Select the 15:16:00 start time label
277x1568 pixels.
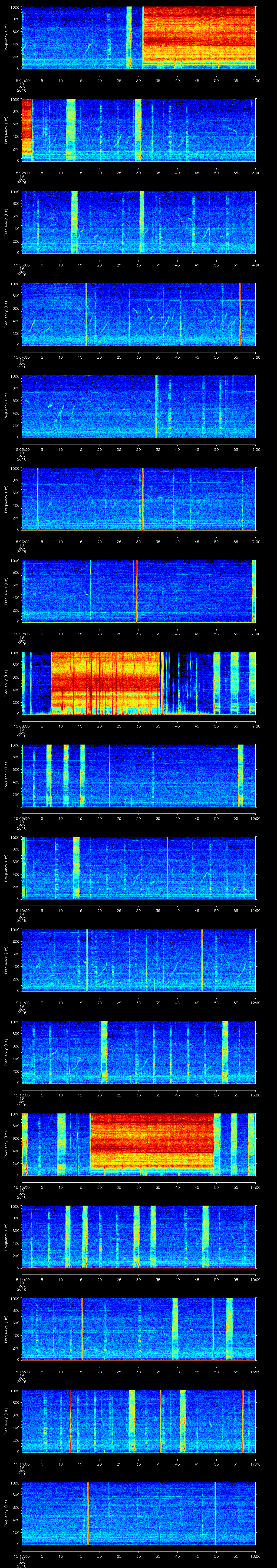[x=22, y=1464]
